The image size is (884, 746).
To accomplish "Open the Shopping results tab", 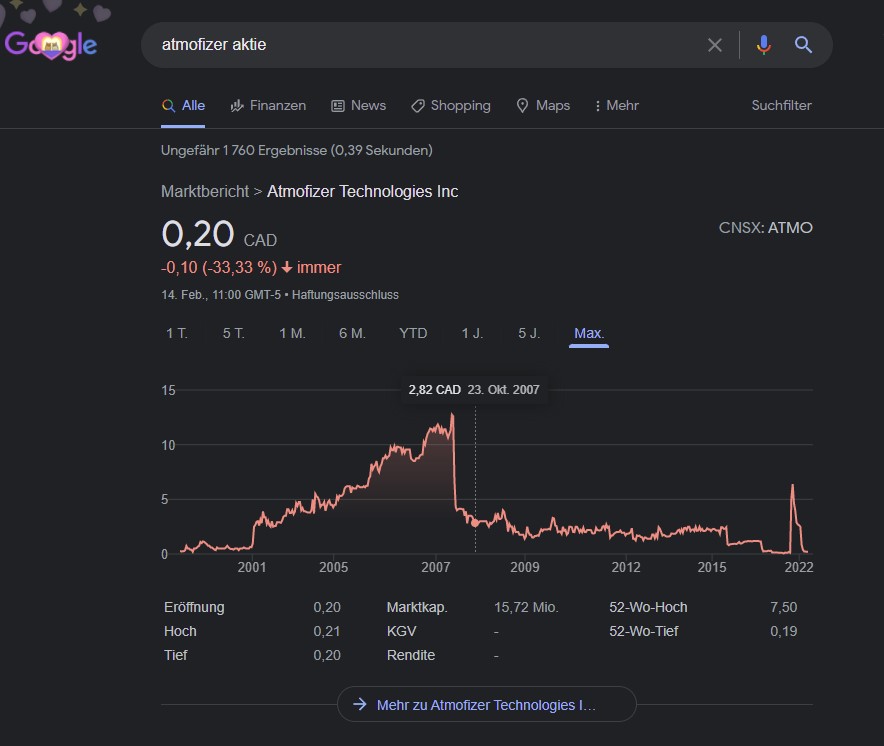I will pyautogui.click(x=450, y=106).
